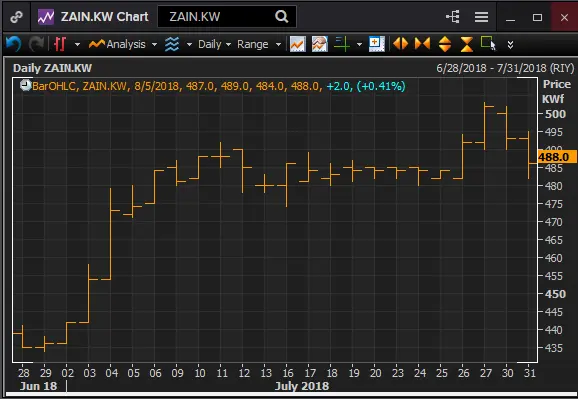The image size is (578, 399).
Task: Click the July 2018 axis label
Action: point(302,386)
